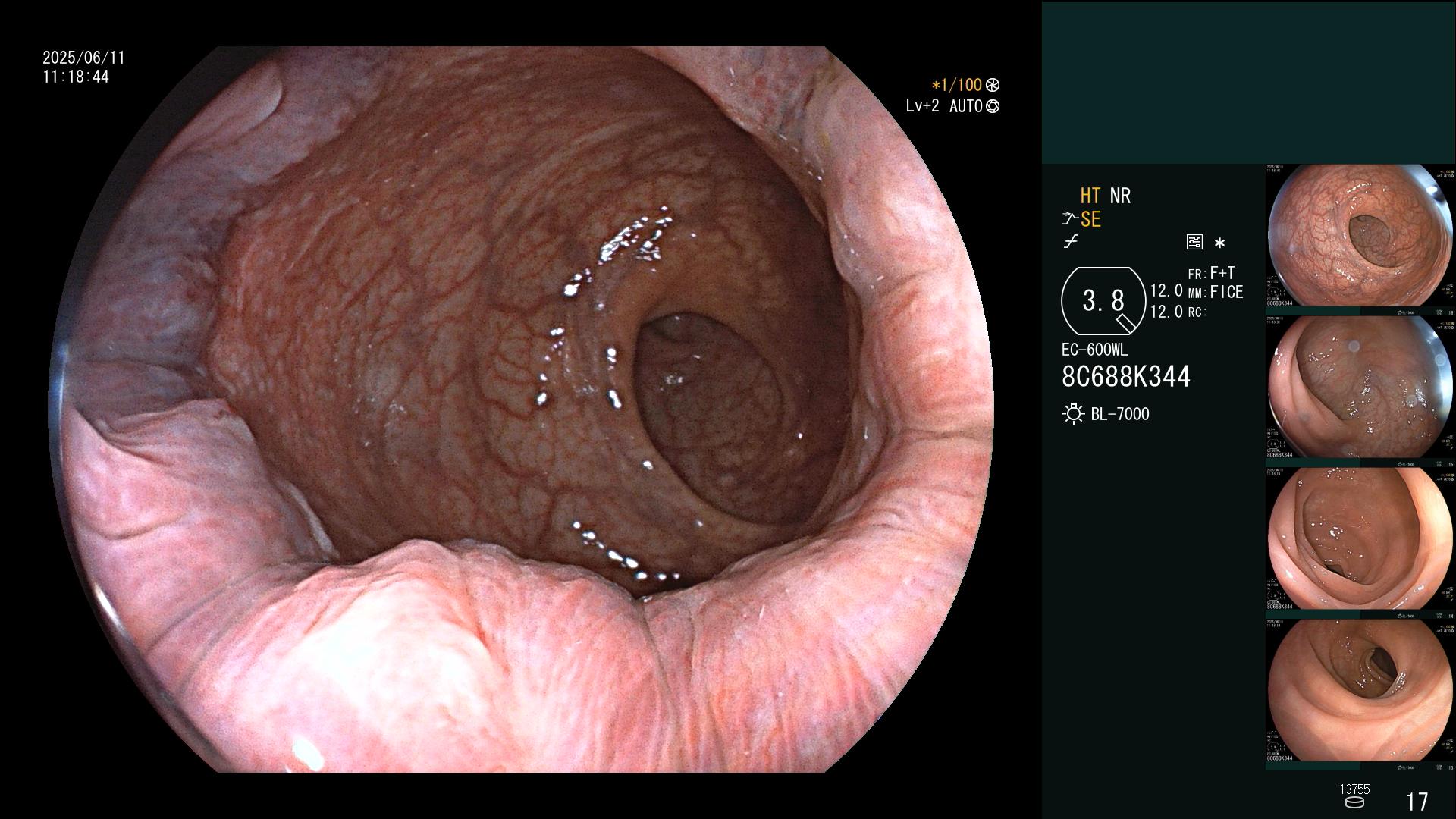Click the BL-7000 light source label
This screenshot has height=819, width=1456.
(x=1120, y=415)
